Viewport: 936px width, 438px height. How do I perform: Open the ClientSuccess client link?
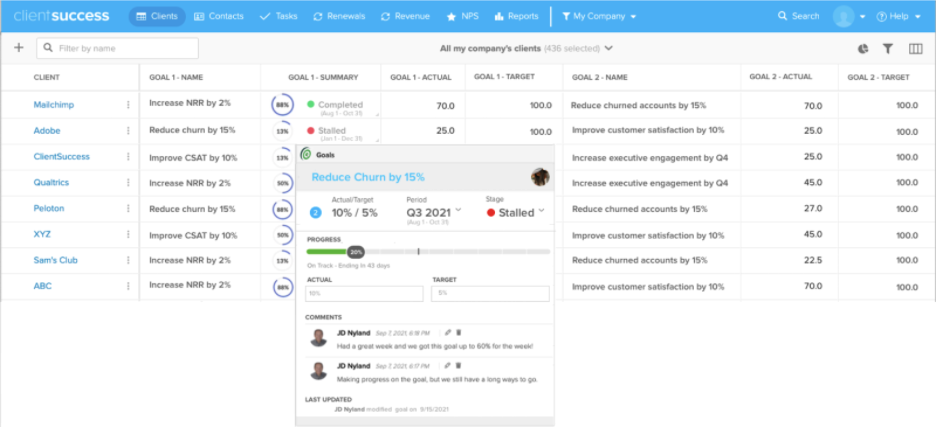[61, 156]
